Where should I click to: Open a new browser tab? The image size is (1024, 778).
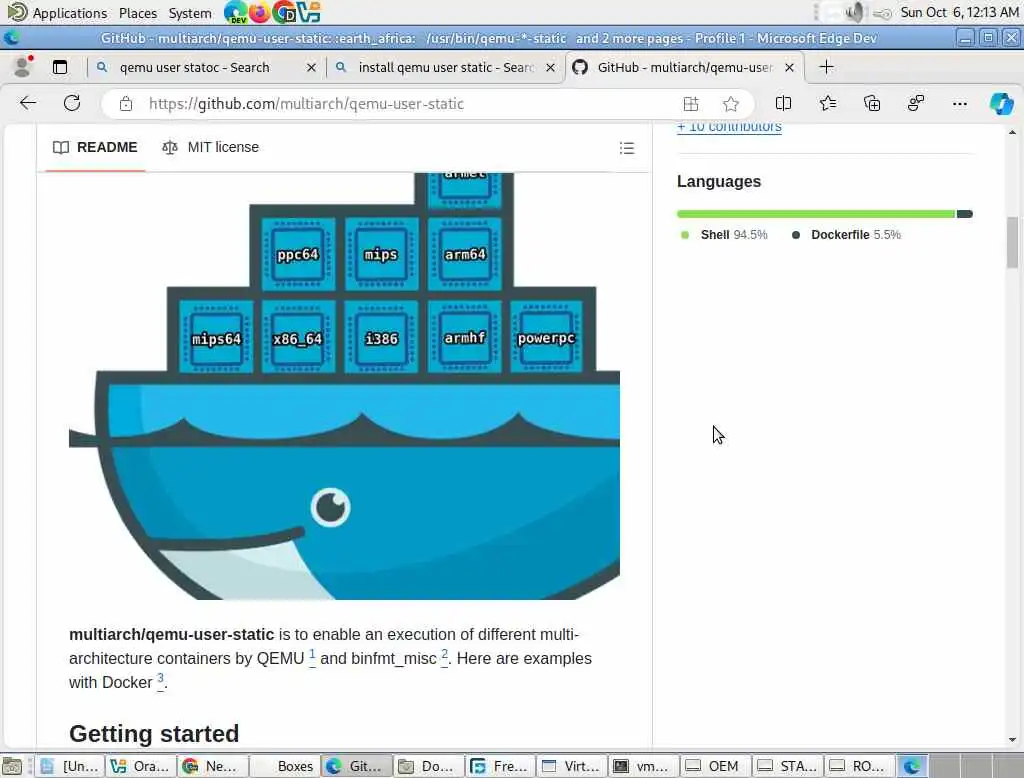coord(826,67)
